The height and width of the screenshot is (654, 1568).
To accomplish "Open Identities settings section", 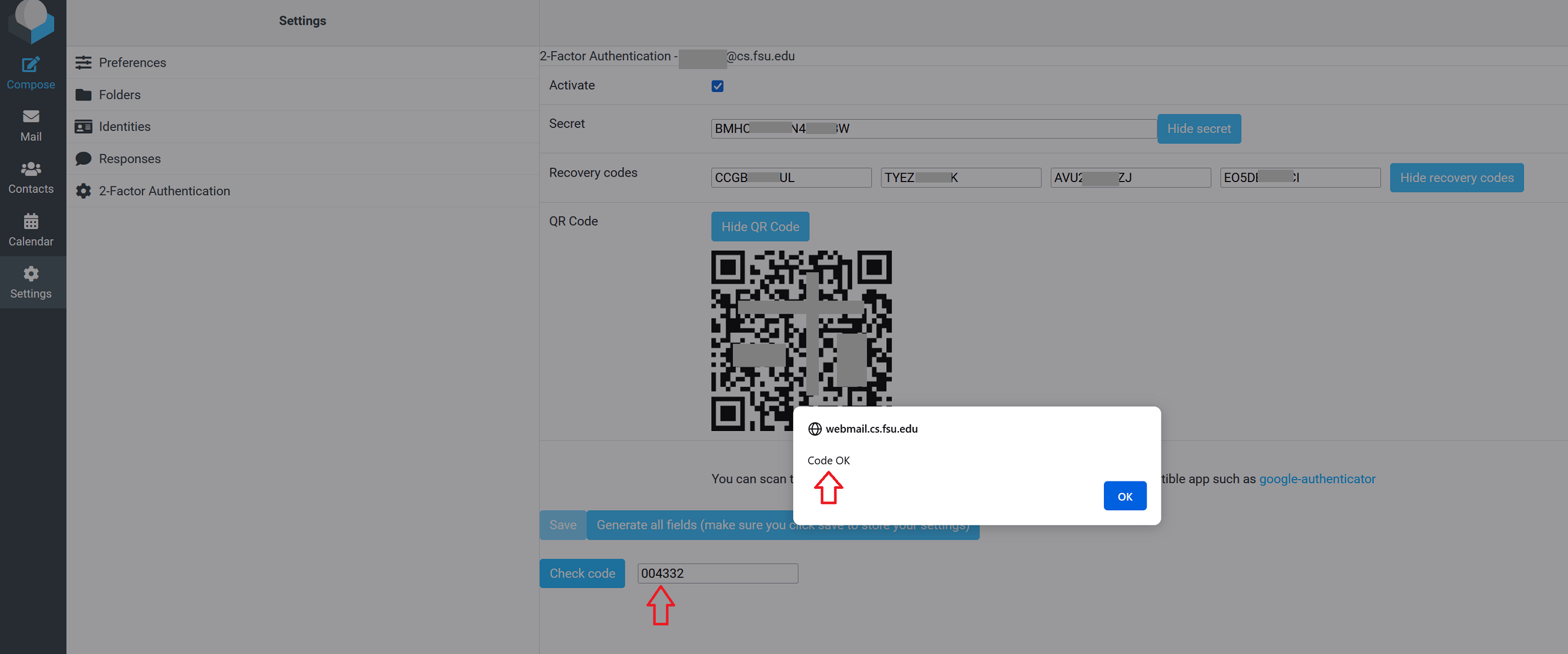I will (x=302, y=127).
